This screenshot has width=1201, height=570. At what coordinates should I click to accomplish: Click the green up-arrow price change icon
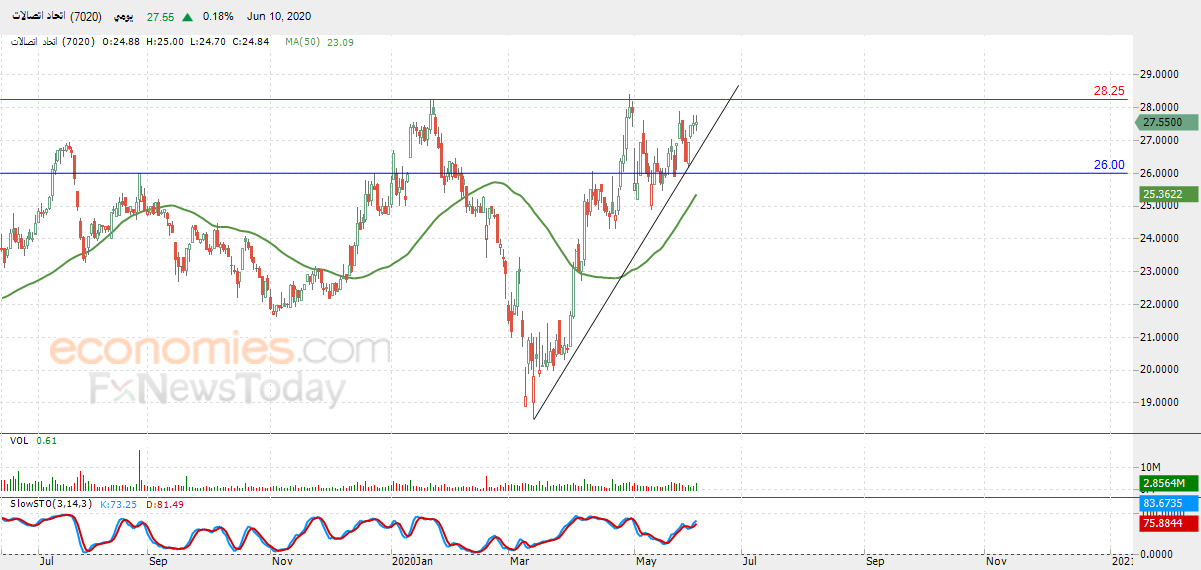(x=188, y=18)
